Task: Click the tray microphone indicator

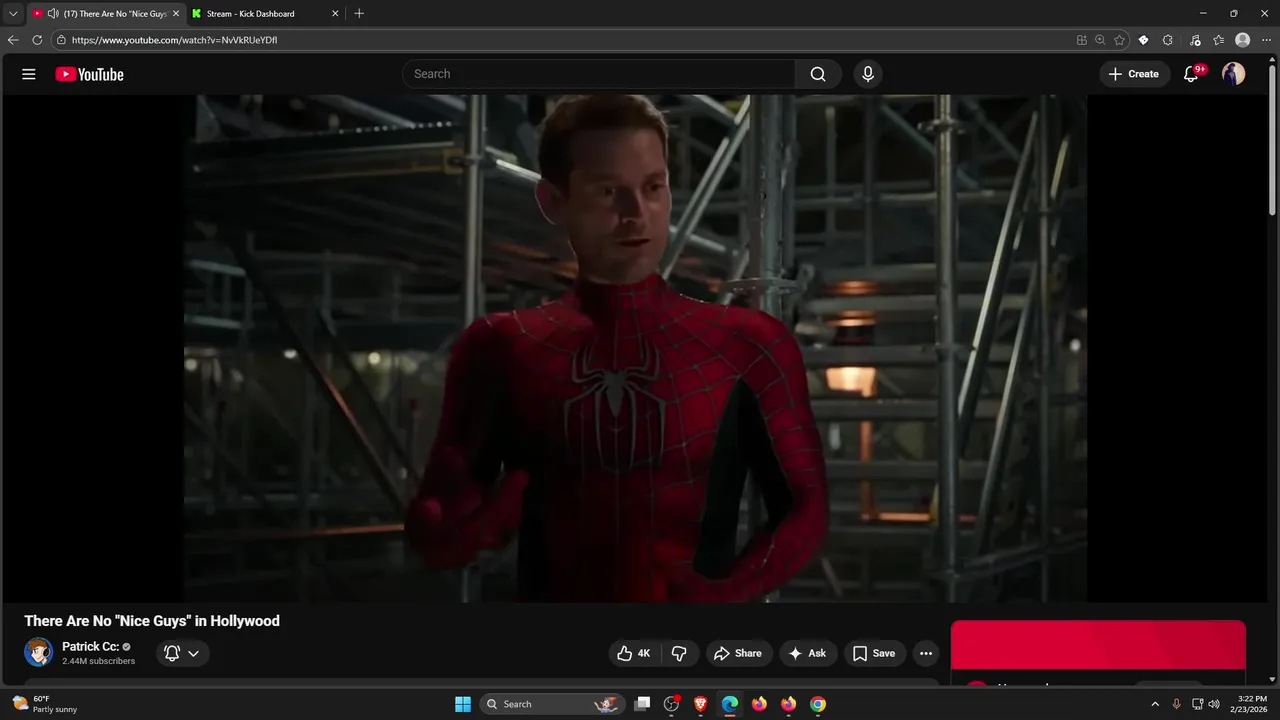Action: 1176,704
